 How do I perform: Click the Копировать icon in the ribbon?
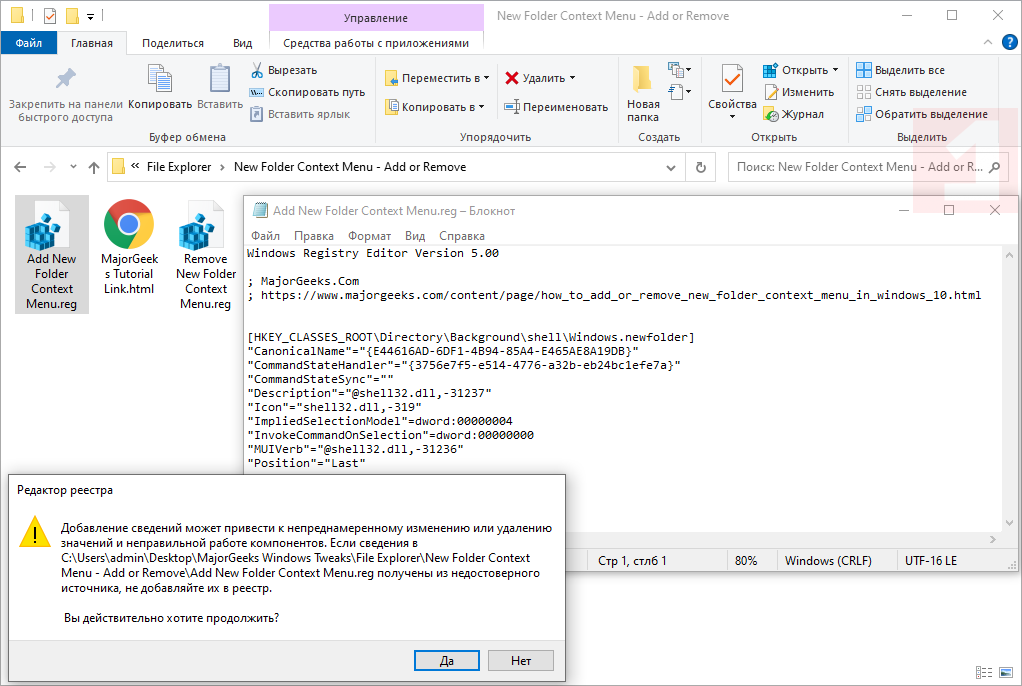(x=160, y=79)
